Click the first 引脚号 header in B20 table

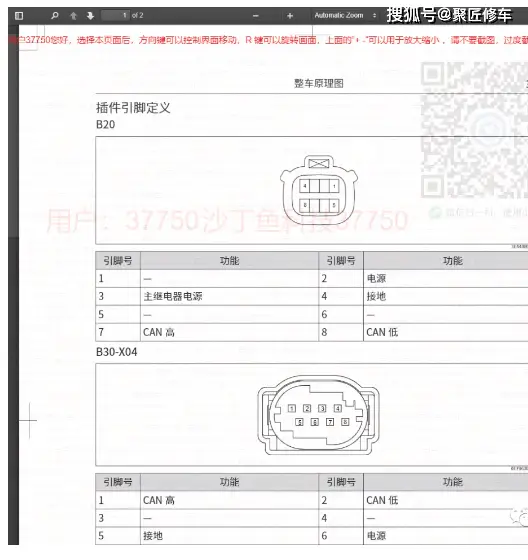(x=118, y=261)
